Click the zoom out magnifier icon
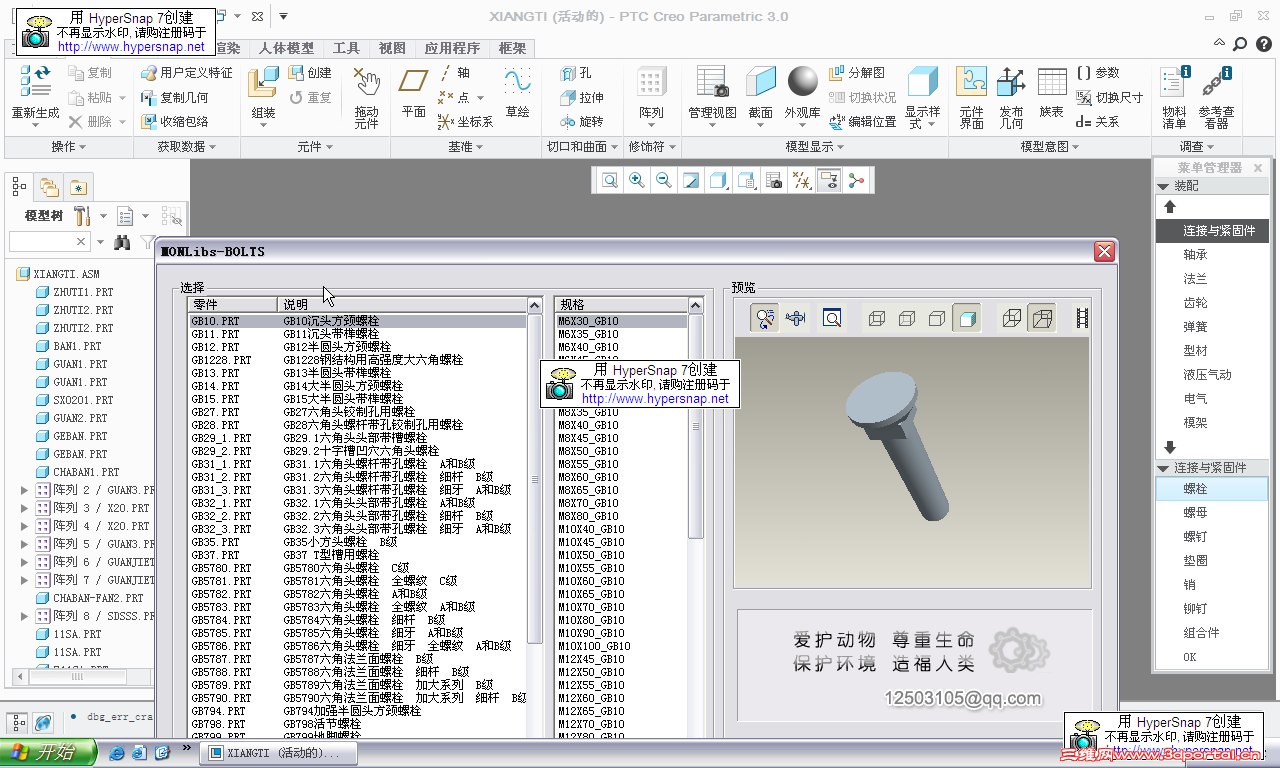This screenshot has height=768, width=1280. point(663,180)
